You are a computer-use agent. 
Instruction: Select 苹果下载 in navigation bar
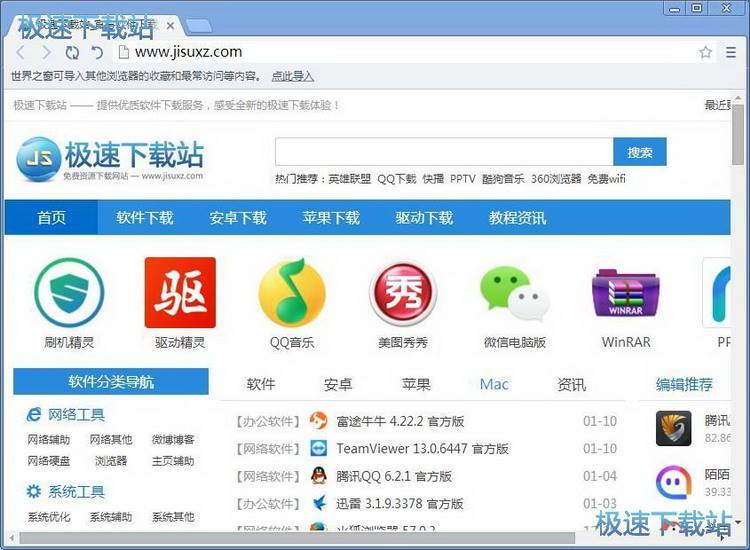331,218
